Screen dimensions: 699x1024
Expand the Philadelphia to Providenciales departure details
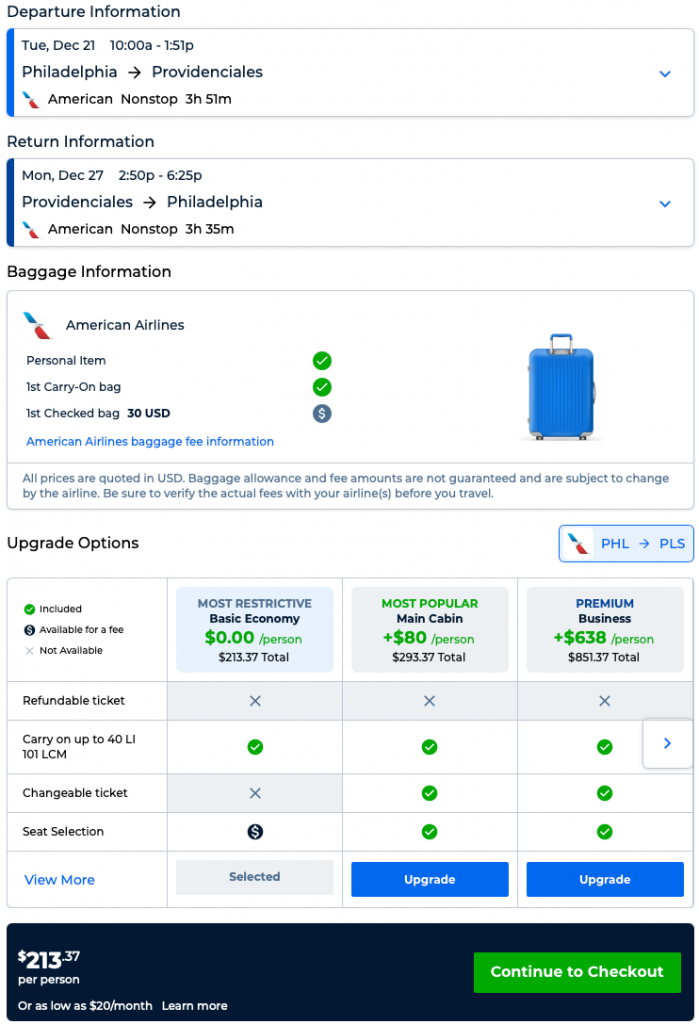(x=665, y=73)
